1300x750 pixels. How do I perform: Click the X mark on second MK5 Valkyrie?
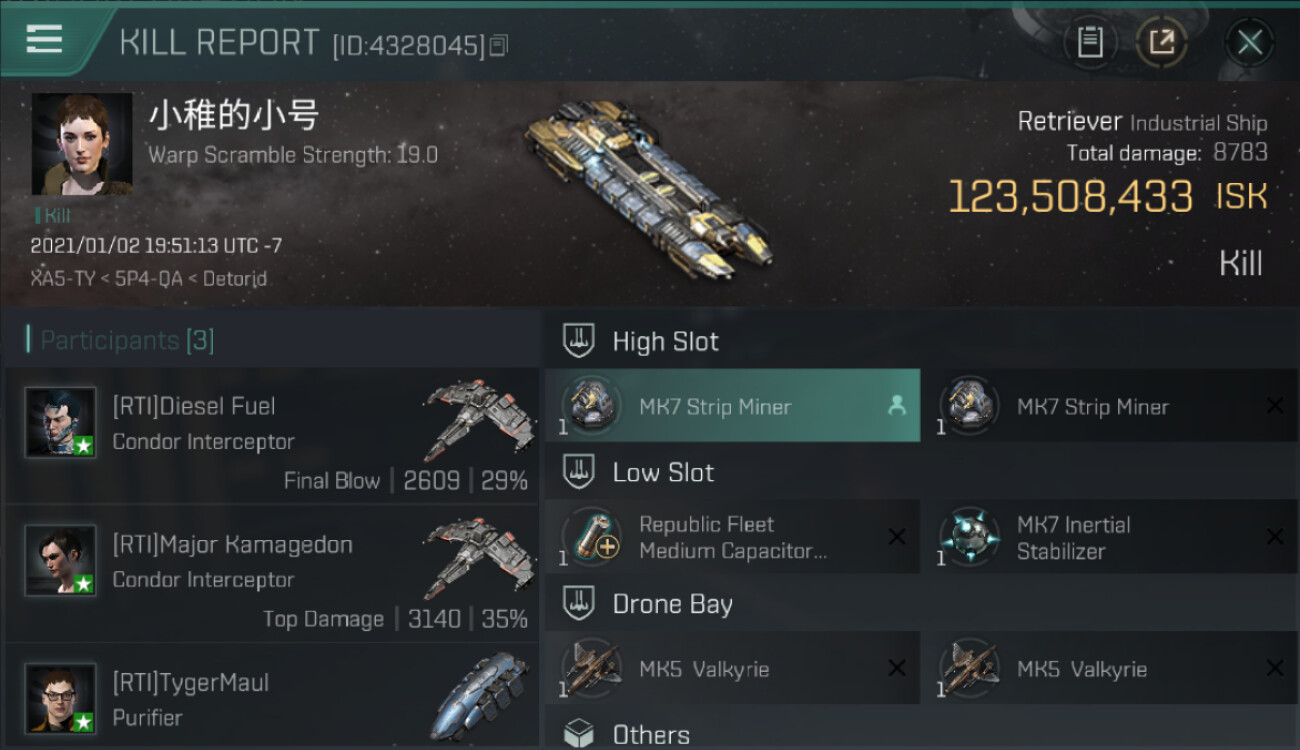[x=1275, y=668]
